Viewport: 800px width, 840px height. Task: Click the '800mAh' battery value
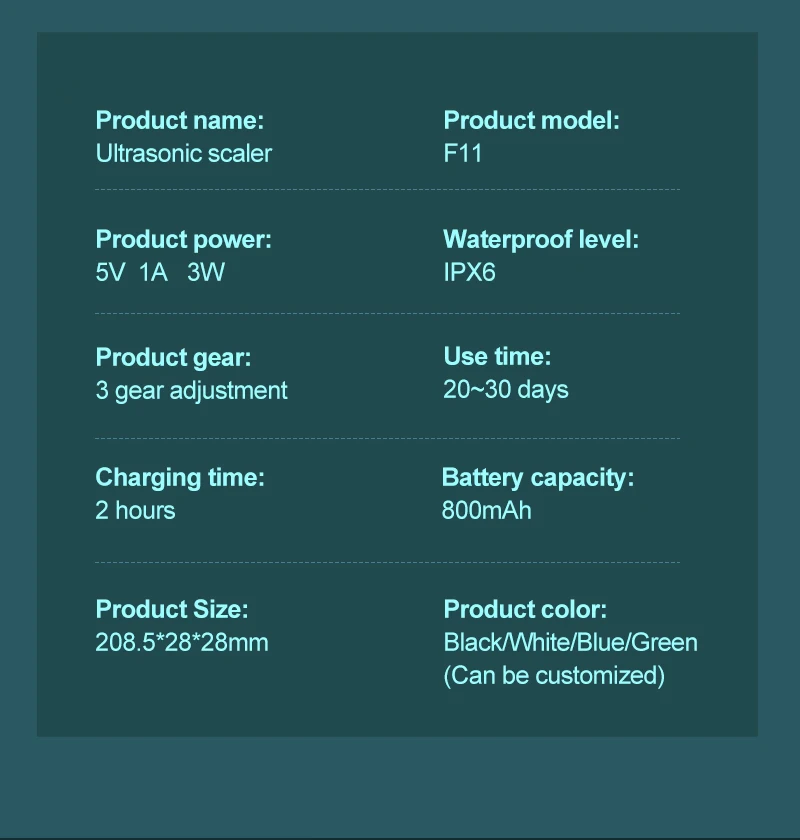tap(486, 510)
